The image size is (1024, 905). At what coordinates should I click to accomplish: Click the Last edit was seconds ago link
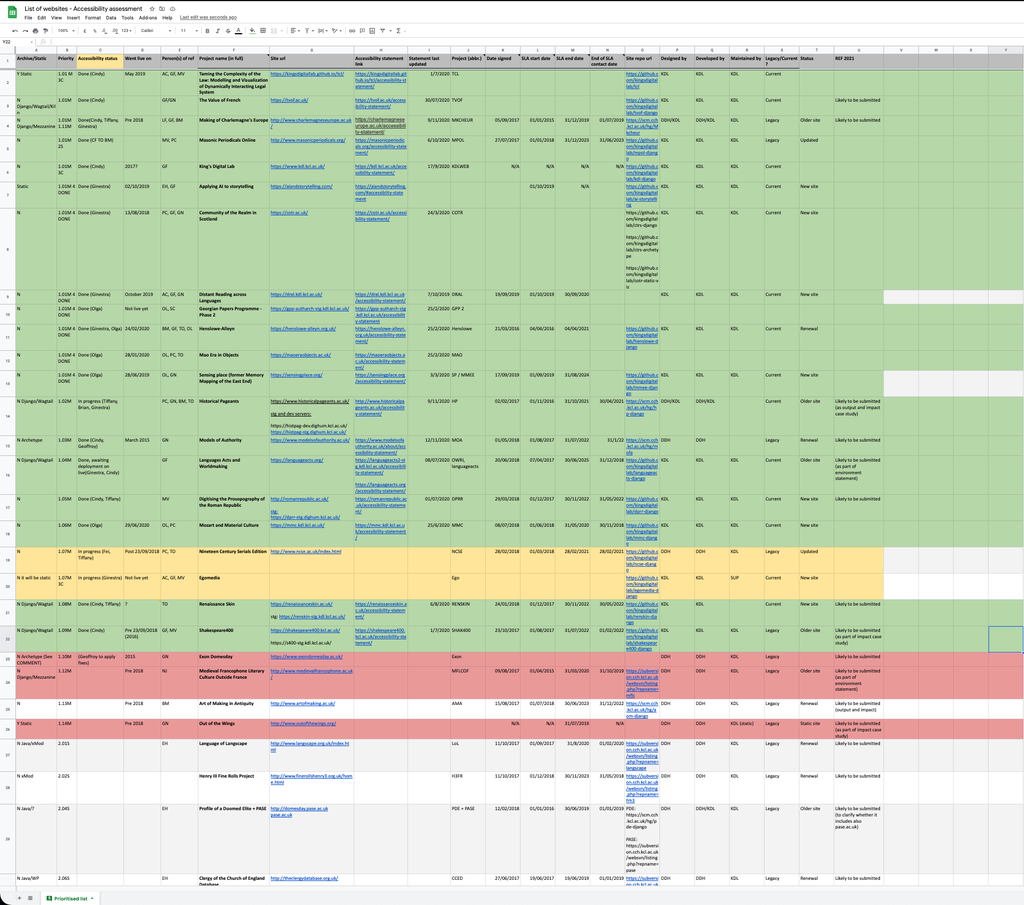click(x=209, y=17)
